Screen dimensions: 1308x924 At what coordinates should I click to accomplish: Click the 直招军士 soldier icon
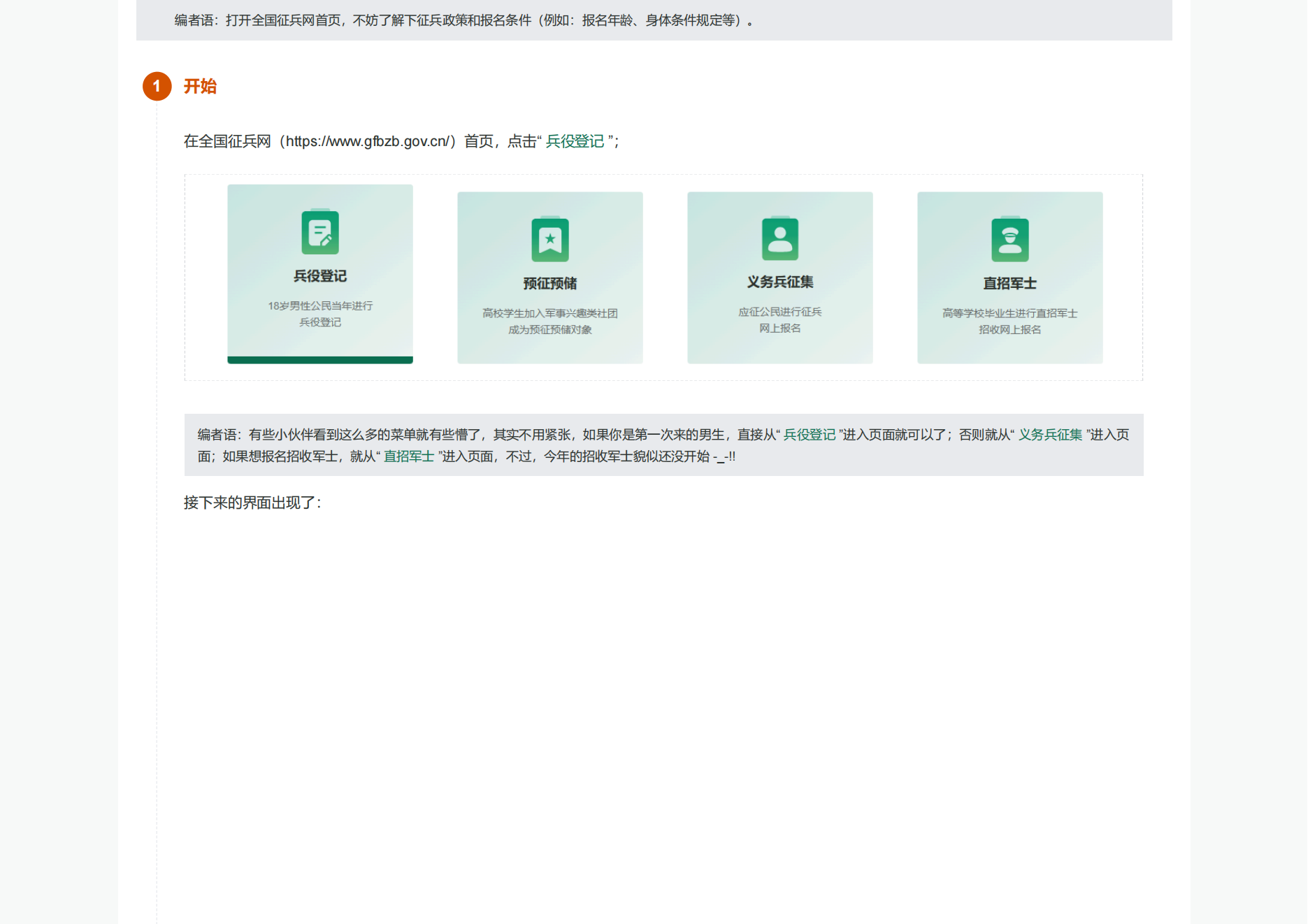pos(1009,240)
